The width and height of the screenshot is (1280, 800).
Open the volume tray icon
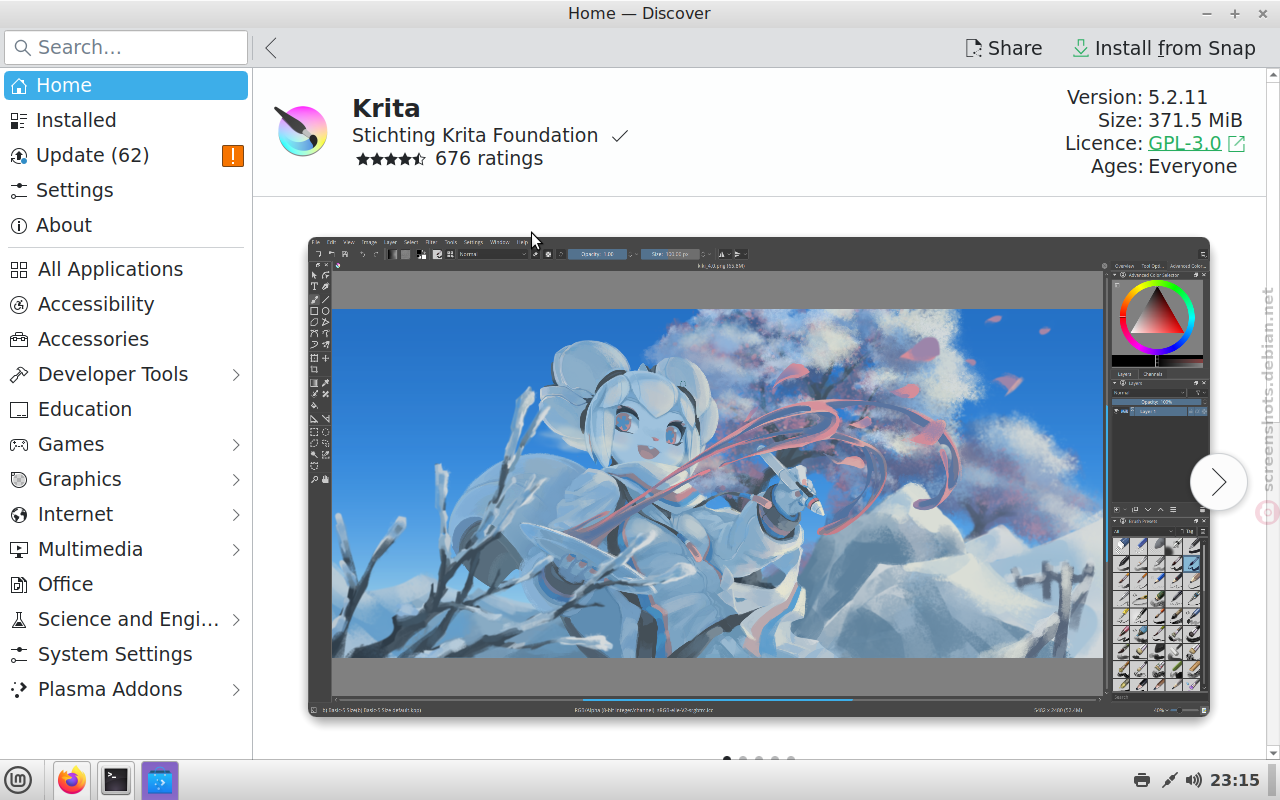pos(1193,780)
